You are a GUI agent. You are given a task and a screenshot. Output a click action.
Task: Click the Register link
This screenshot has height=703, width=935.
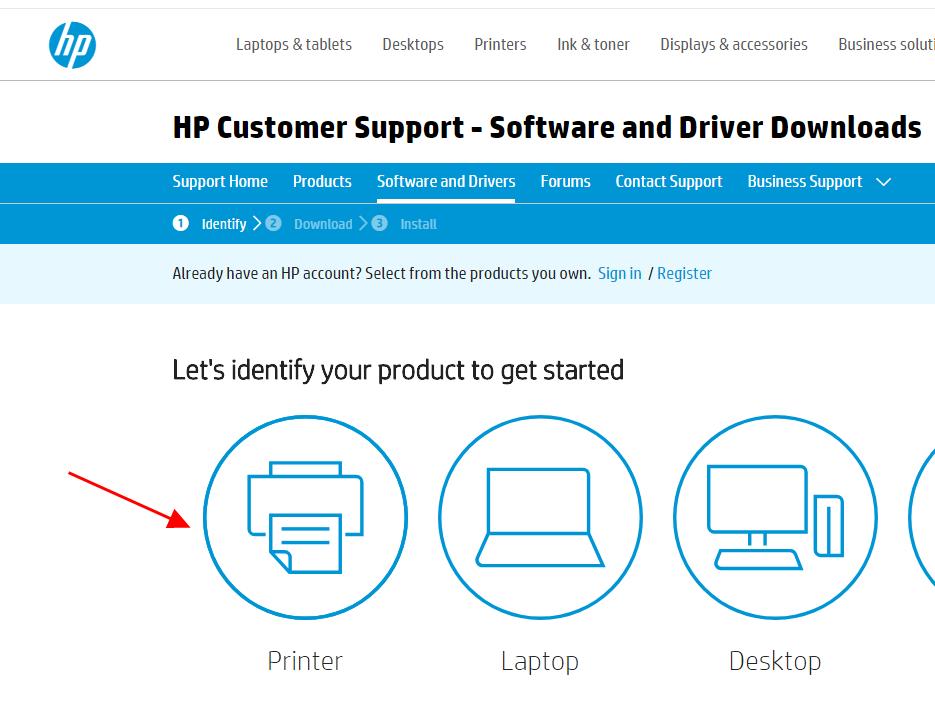point(684,274)
